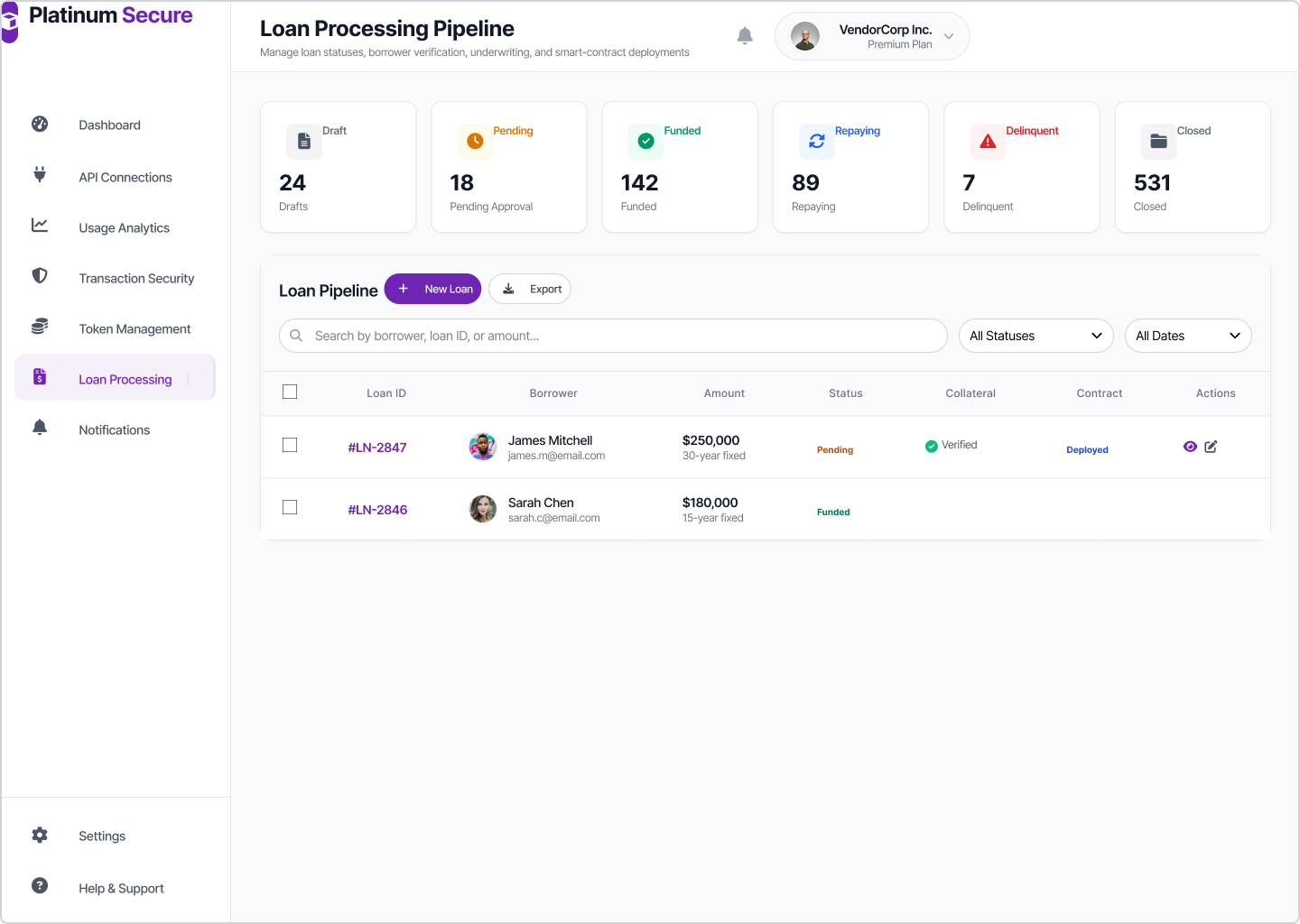Click the Dashboard gauge icon
The height and width of the screenshot is (924, 1300).
click(40, 124)
